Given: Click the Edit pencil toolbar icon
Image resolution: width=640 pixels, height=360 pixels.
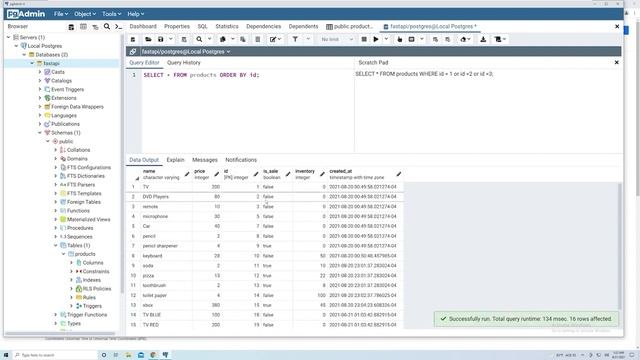Looking at the screenshot, I should [x=273, y=39].
